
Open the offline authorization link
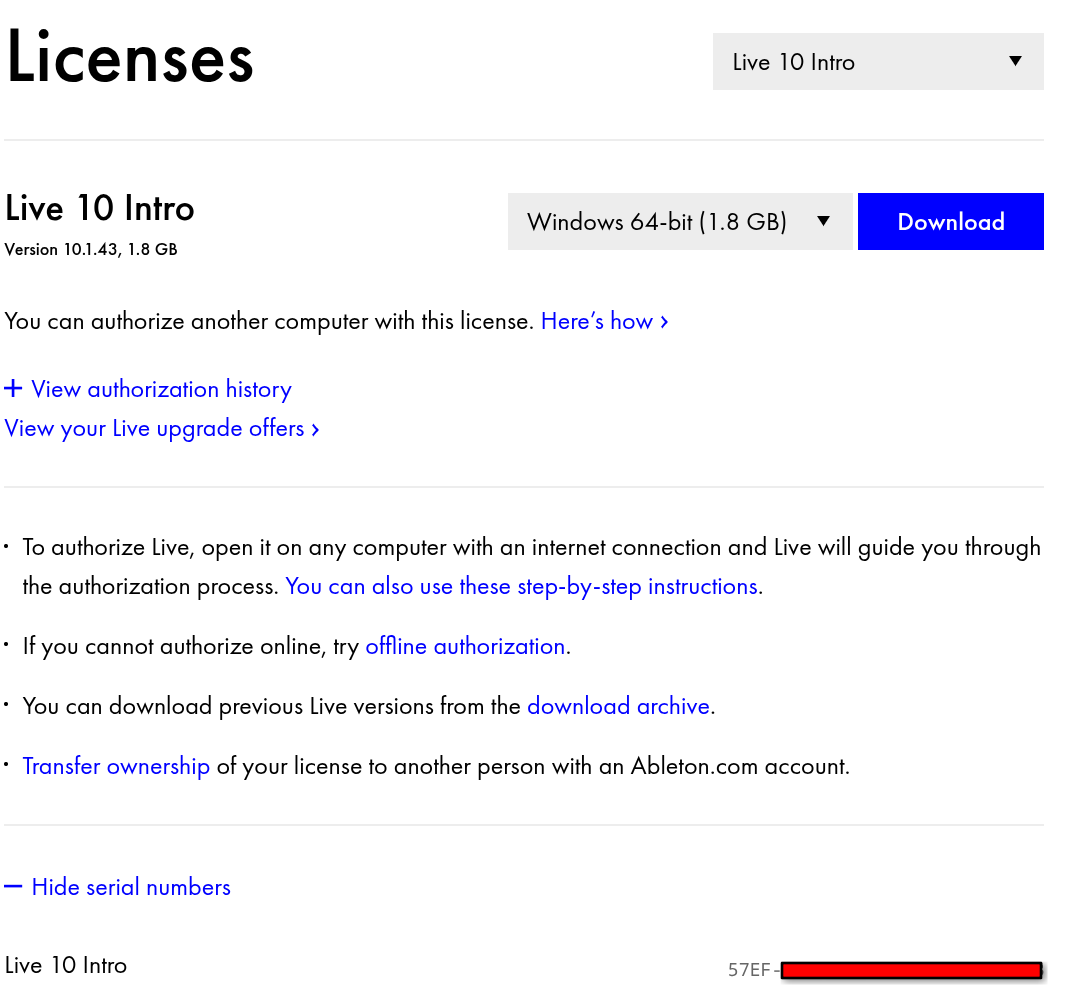tap(465, 646)
